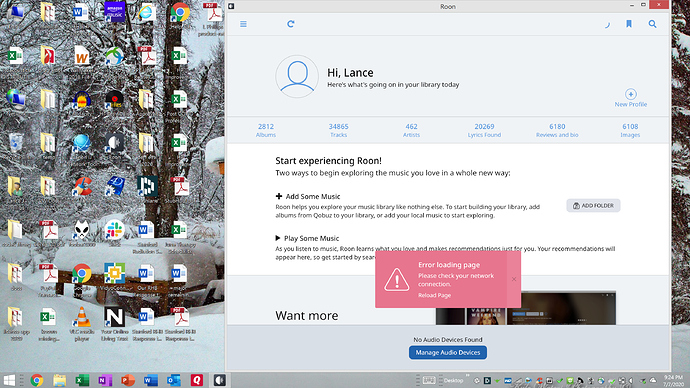Open Chrome from the taskbar

coord(37,380)
